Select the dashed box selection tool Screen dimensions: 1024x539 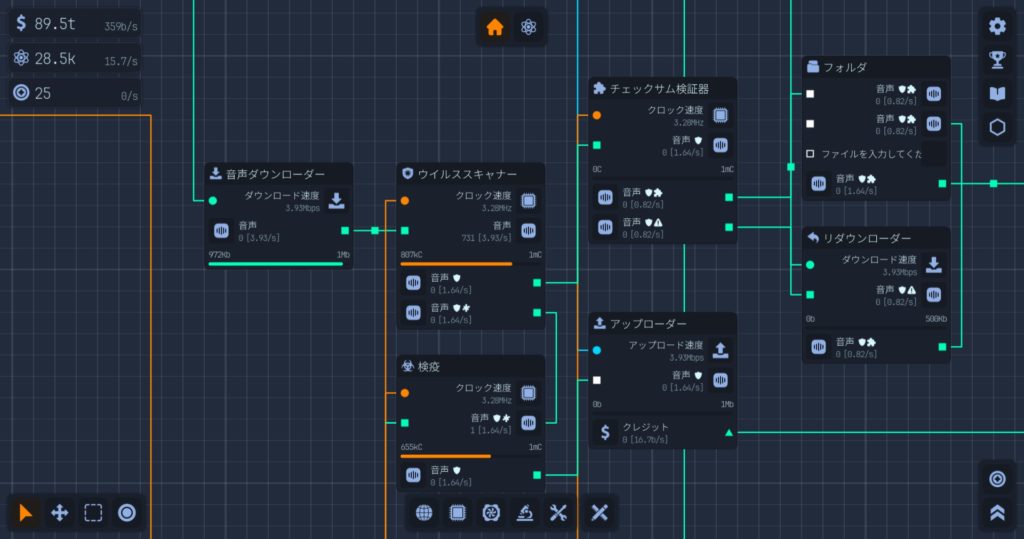(93, 513)
